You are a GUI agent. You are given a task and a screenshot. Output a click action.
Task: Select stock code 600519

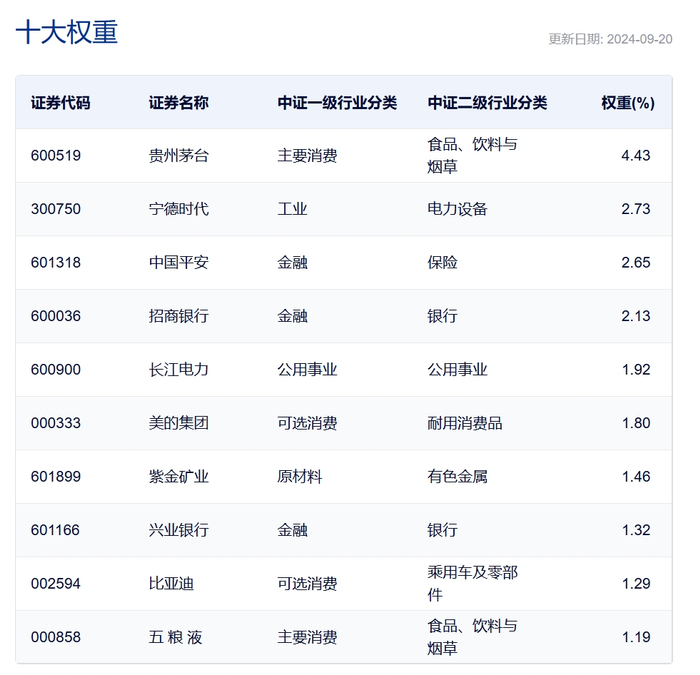[x=56, y=155]
